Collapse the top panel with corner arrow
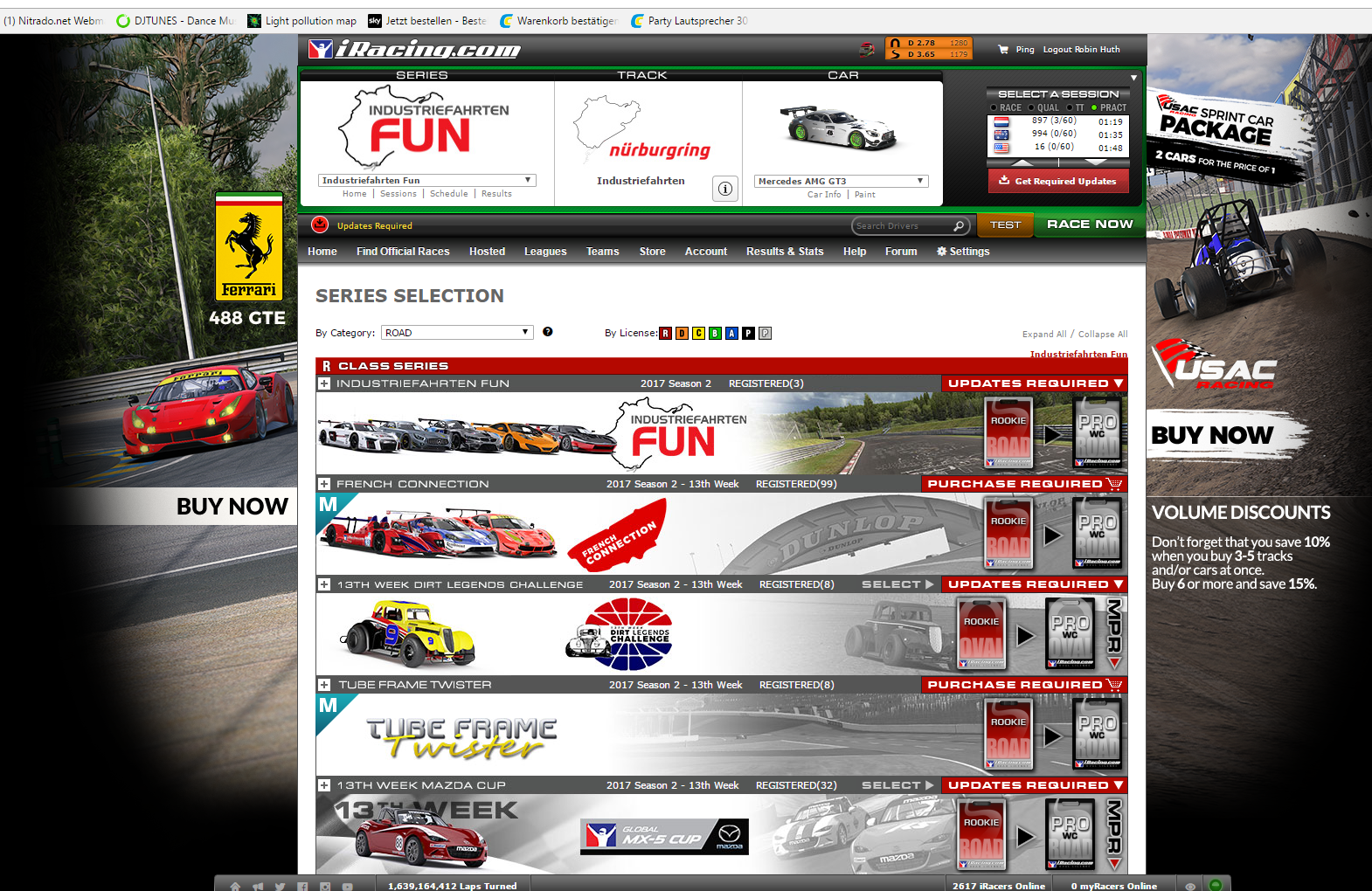The image size is (1372, 891). click(1133, 78)
